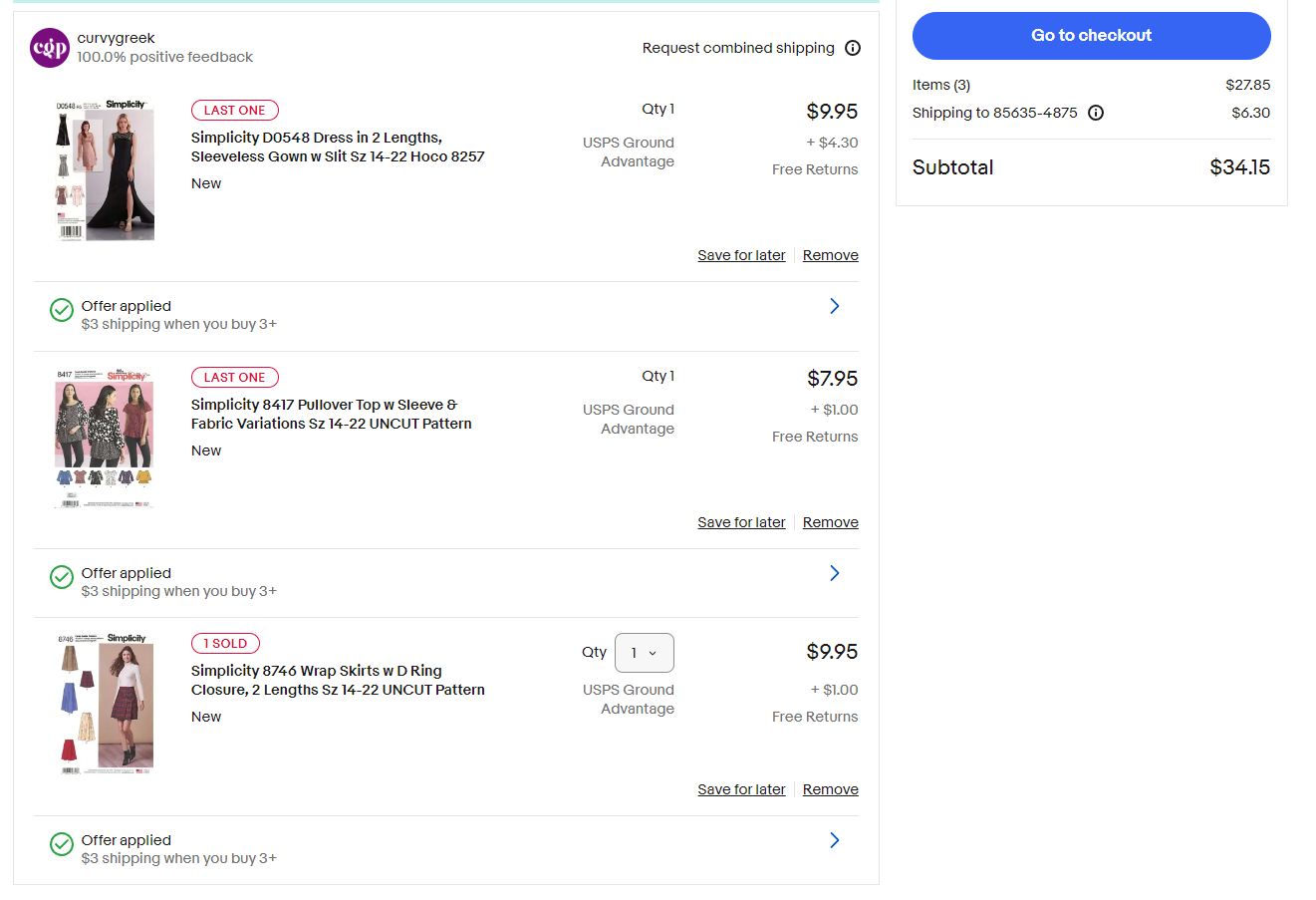Click the LAST ONE badge on the 8417 Pullover Top
Screen dimensions: 1316x900
pos(235,378)
